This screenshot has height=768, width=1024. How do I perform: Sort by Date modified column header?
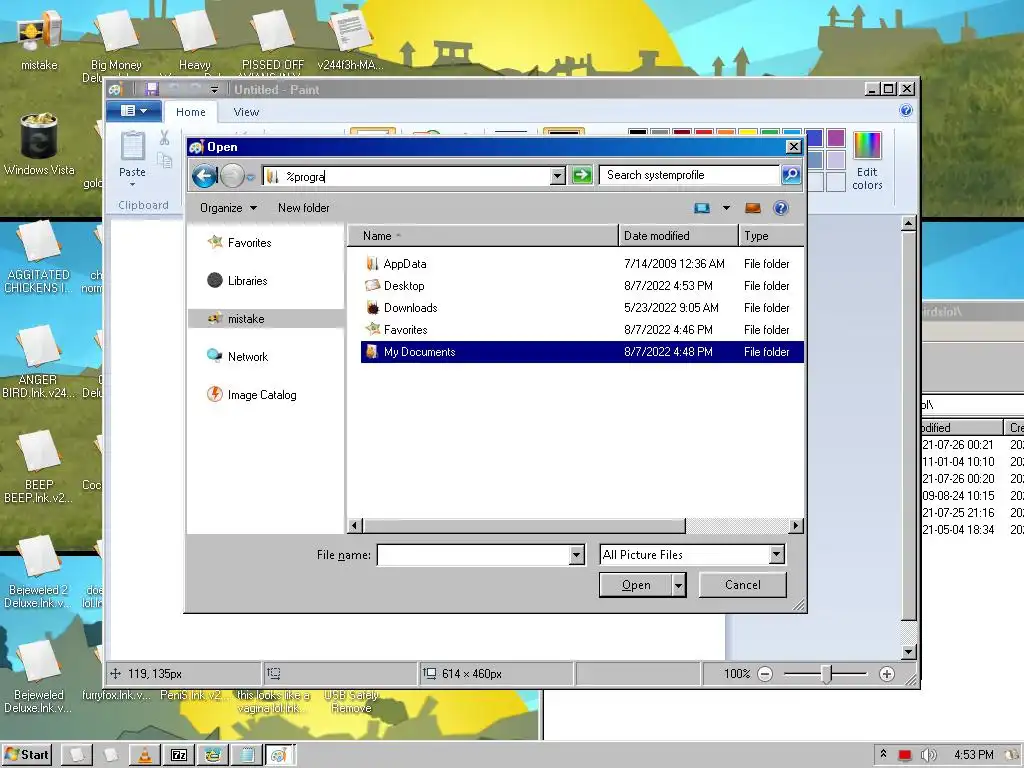click(x=678, y=236)
